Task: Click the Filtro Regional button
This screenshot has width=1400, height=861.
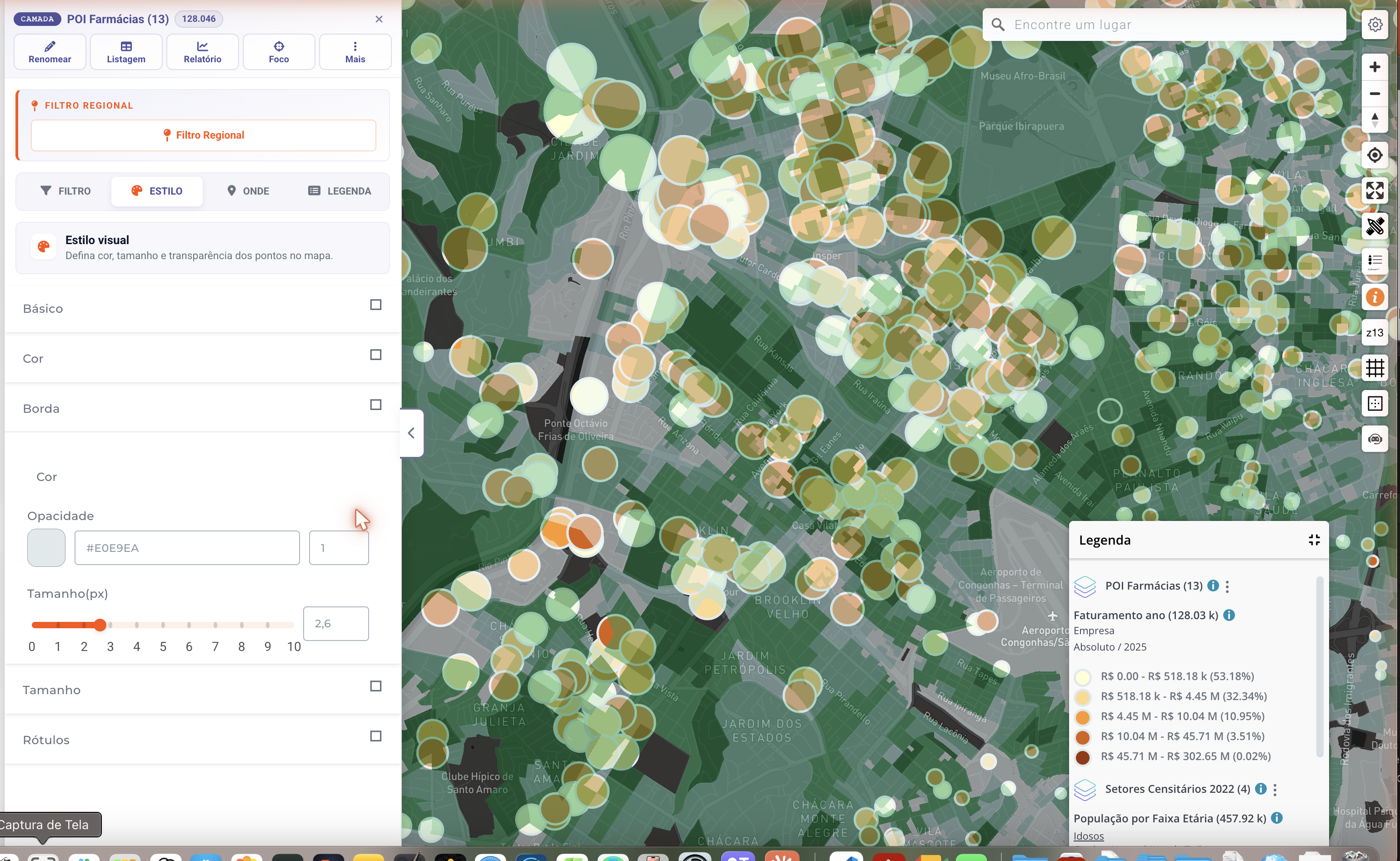Action: [203, 135]
